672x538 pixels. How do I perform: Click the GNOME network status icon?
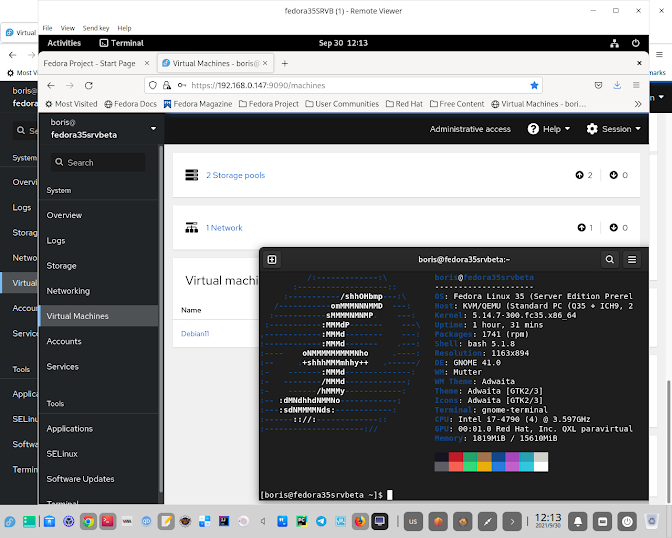[614, 43]
